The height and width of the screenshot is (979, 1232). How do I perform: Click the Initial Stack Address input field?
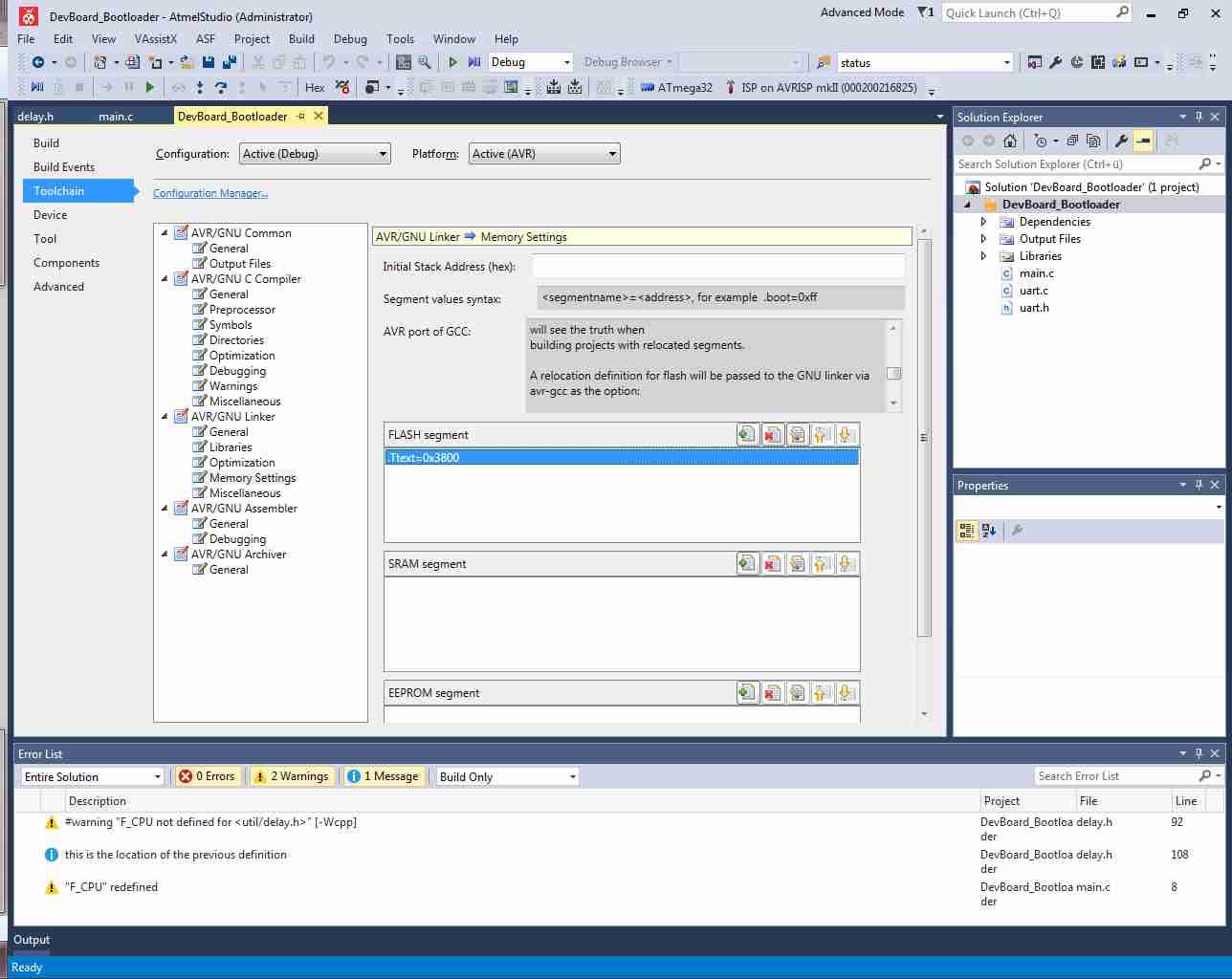coord(717,267)
